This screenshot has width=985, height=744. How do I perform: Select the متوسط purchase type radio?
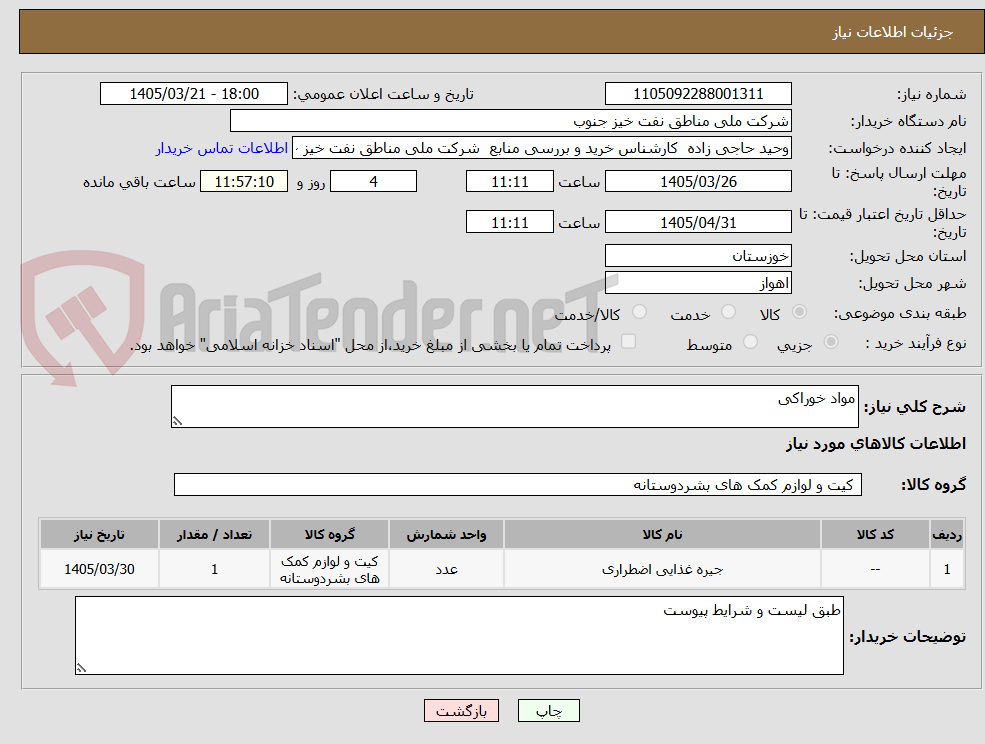pyautogui.click(x=751, y=342)
